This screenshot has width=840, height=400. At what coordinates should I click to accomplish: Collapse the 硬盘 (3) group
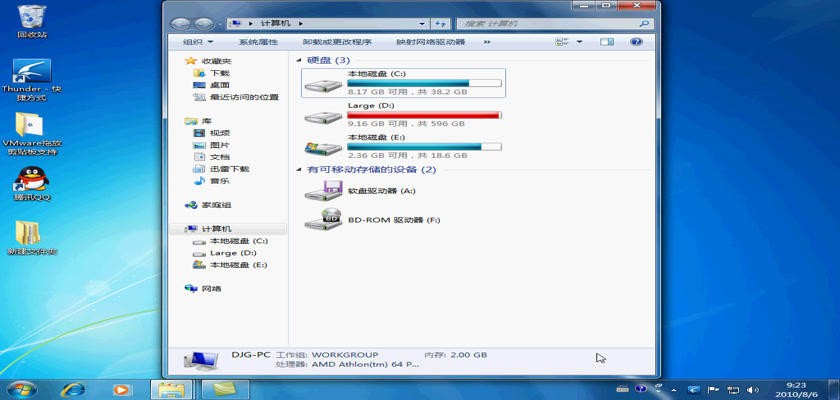[300, 61]
